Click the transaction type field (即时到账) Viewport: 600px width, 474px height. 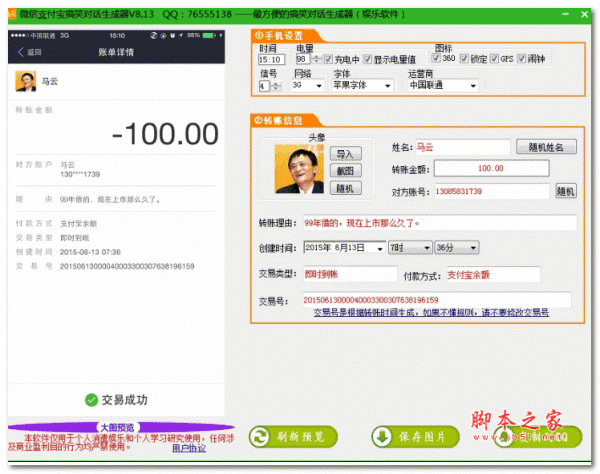pos(350,274)
